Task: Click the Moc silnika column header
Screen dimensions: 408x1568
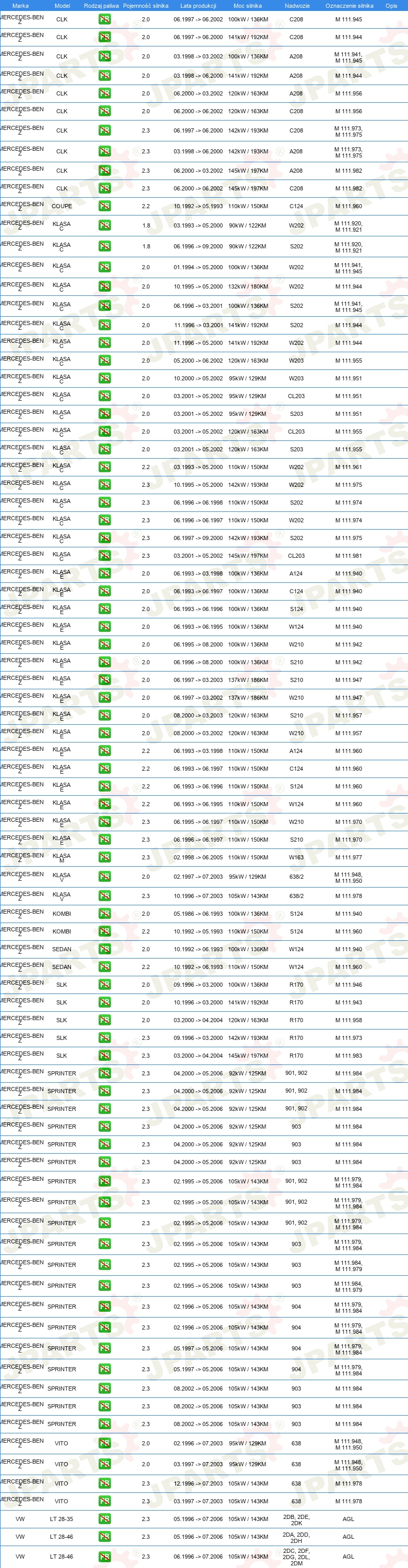Action: click(x=247, y=5)
